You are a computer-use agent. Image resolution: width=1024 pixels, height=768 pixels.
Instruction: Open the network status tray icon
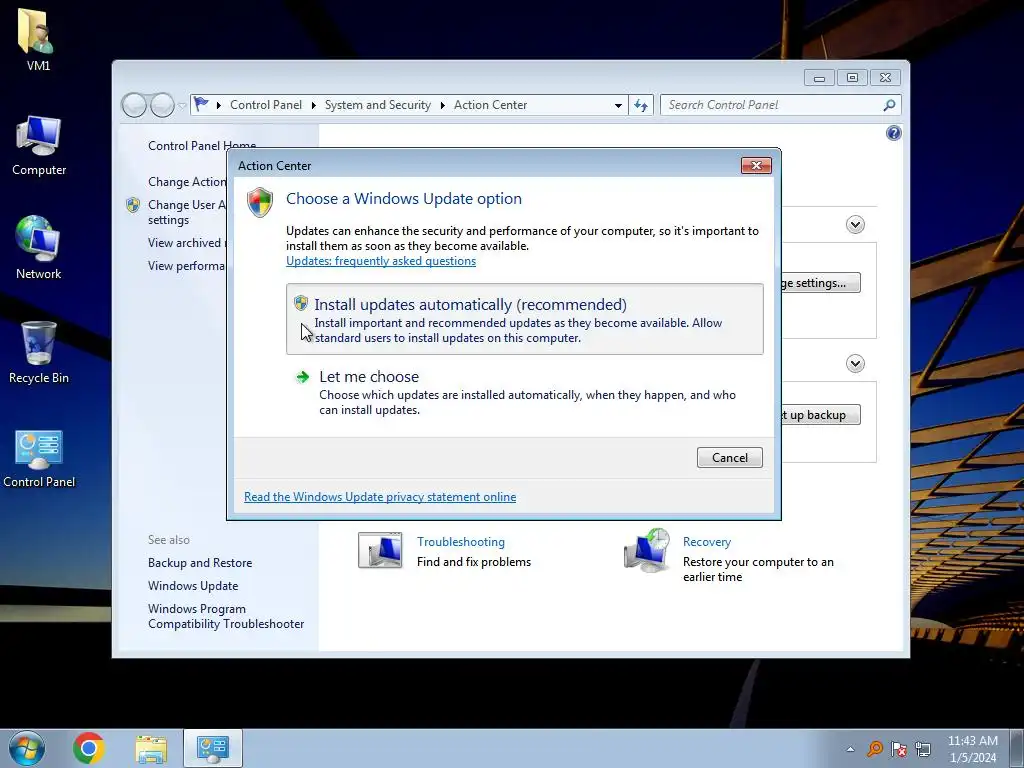click(923, 749)
